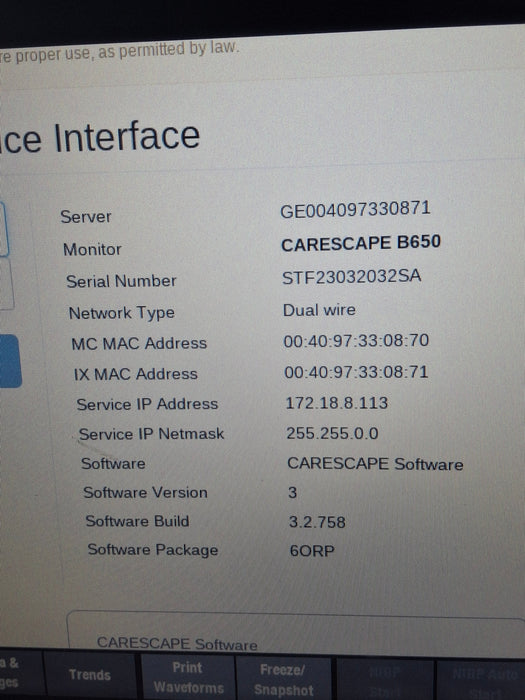
Task: Select Print Waveforms in bottom bar
Action: point(188,677)
